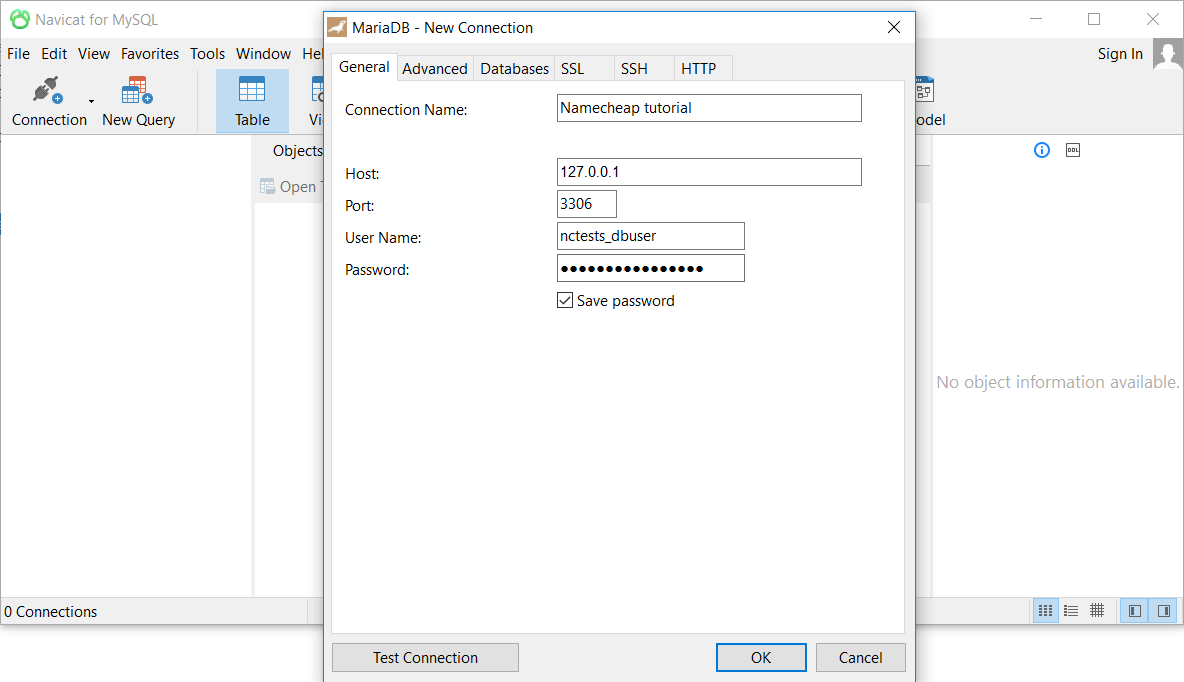1184x682 pixels.
Task: Switch to list view in status bar
Action: [x=1071, y=611]
